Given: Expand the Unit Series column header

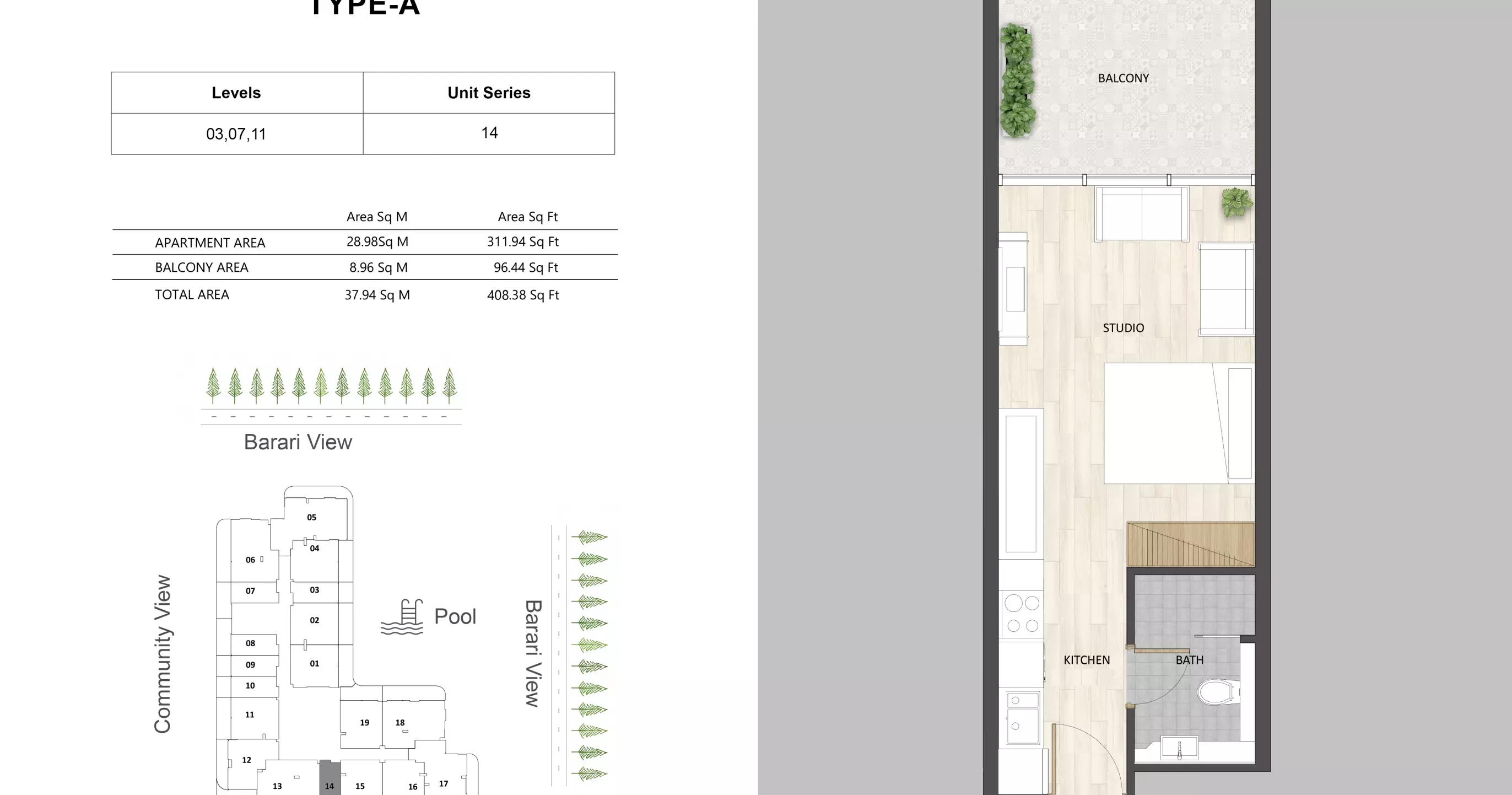Looking at the screenshot, I should (x=488, y=92).
